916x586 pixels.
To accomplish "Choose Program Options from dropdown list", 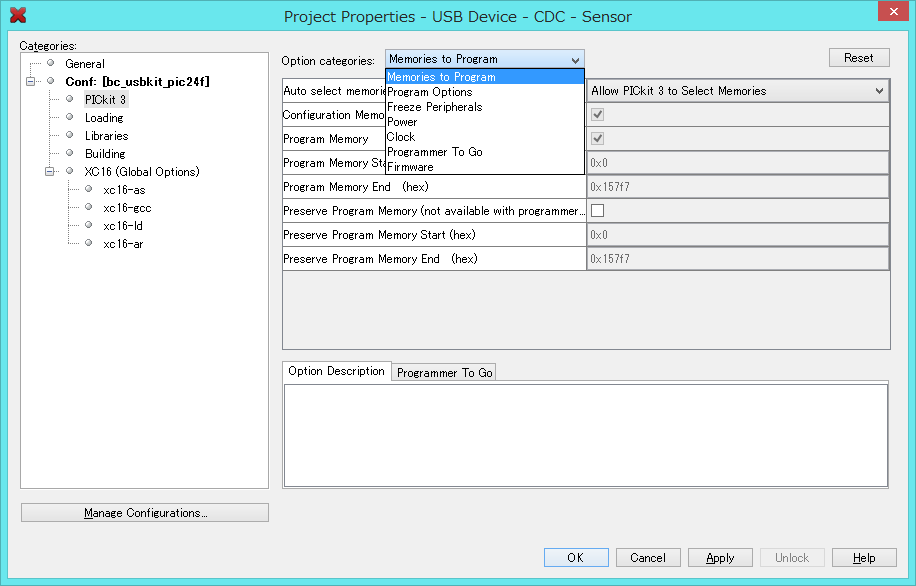I will (429, 92).
